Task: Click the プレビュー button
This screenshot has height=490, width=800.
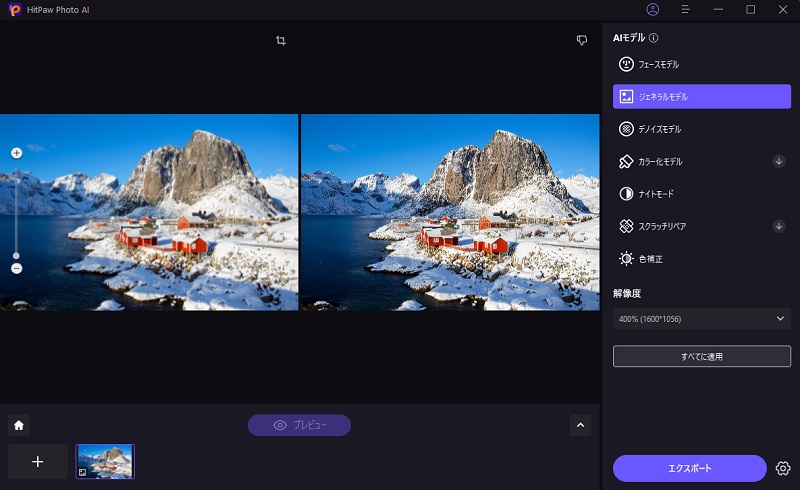Action: click(299, 425)
